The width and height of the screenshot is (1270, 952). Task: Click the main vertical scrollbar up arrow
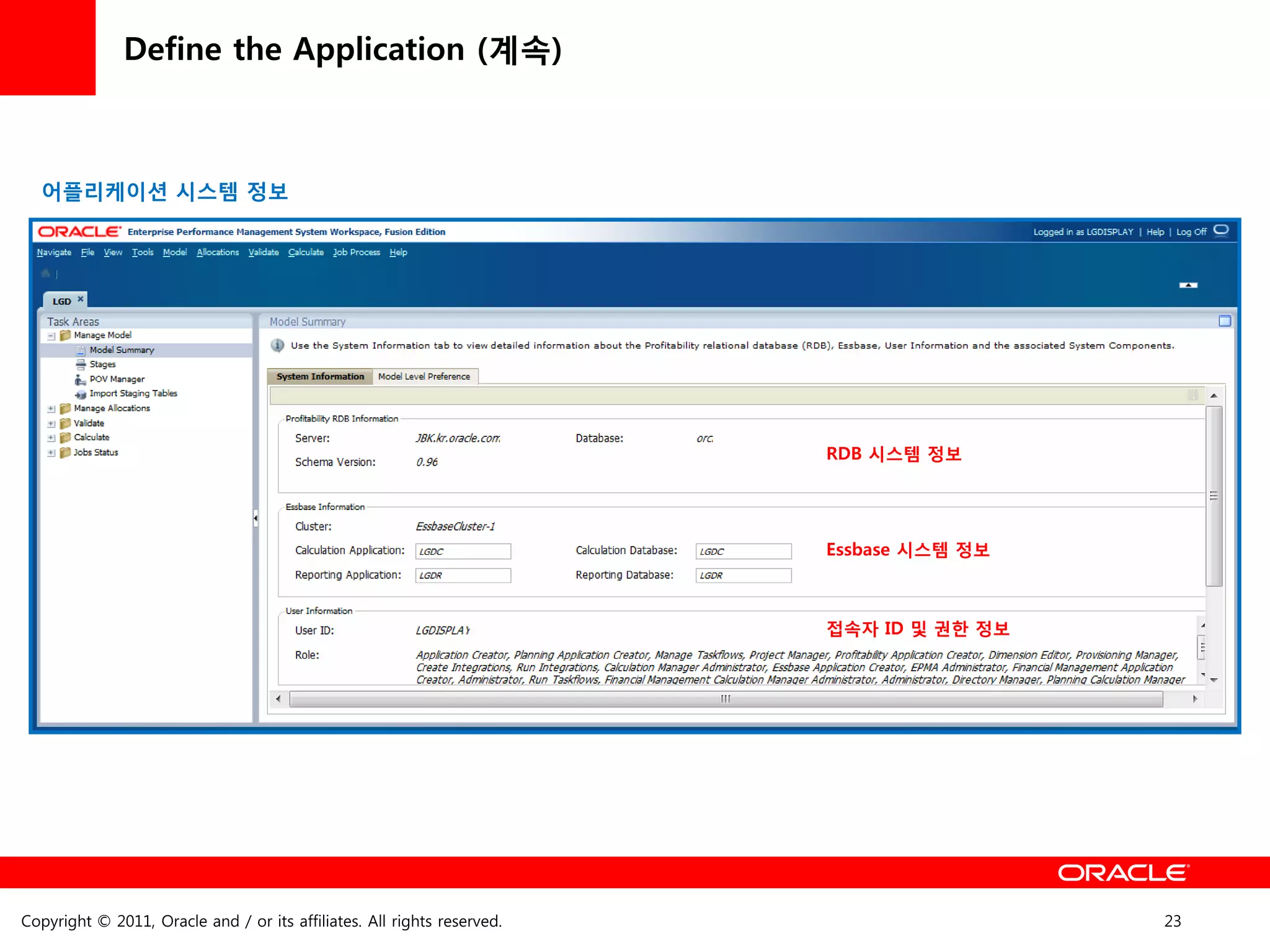coord(1214,395)
